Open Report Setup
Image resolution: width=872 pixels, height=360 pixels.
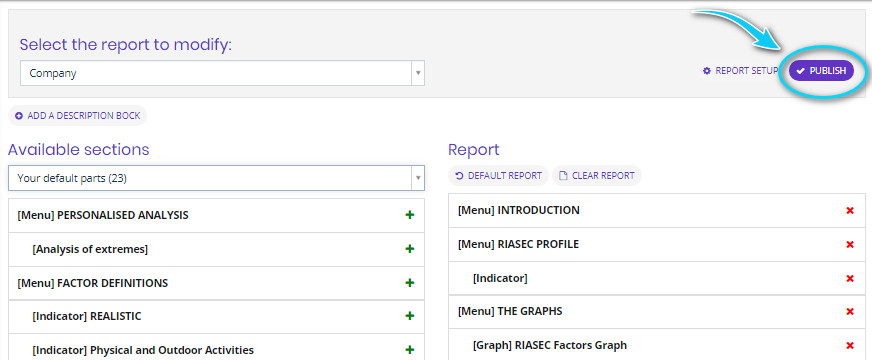[740, 71]
